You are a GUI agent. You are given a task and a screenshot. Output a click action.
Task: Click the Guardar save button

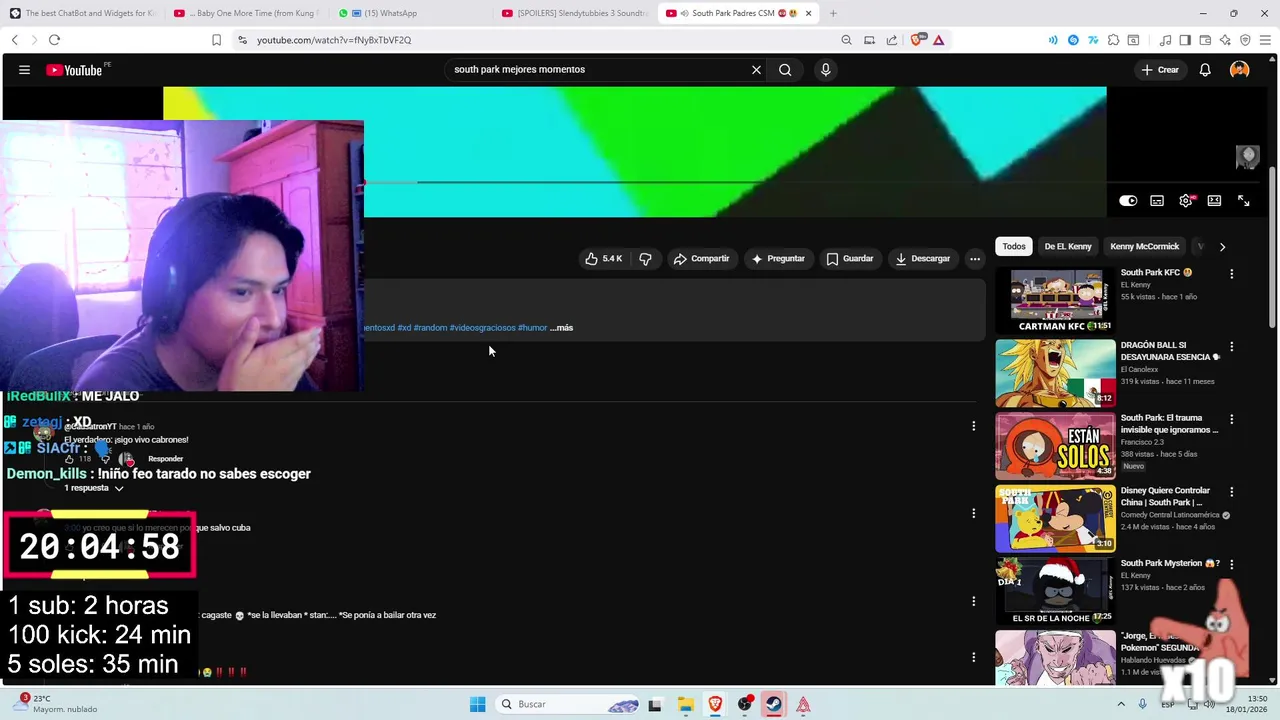(850, 259)
